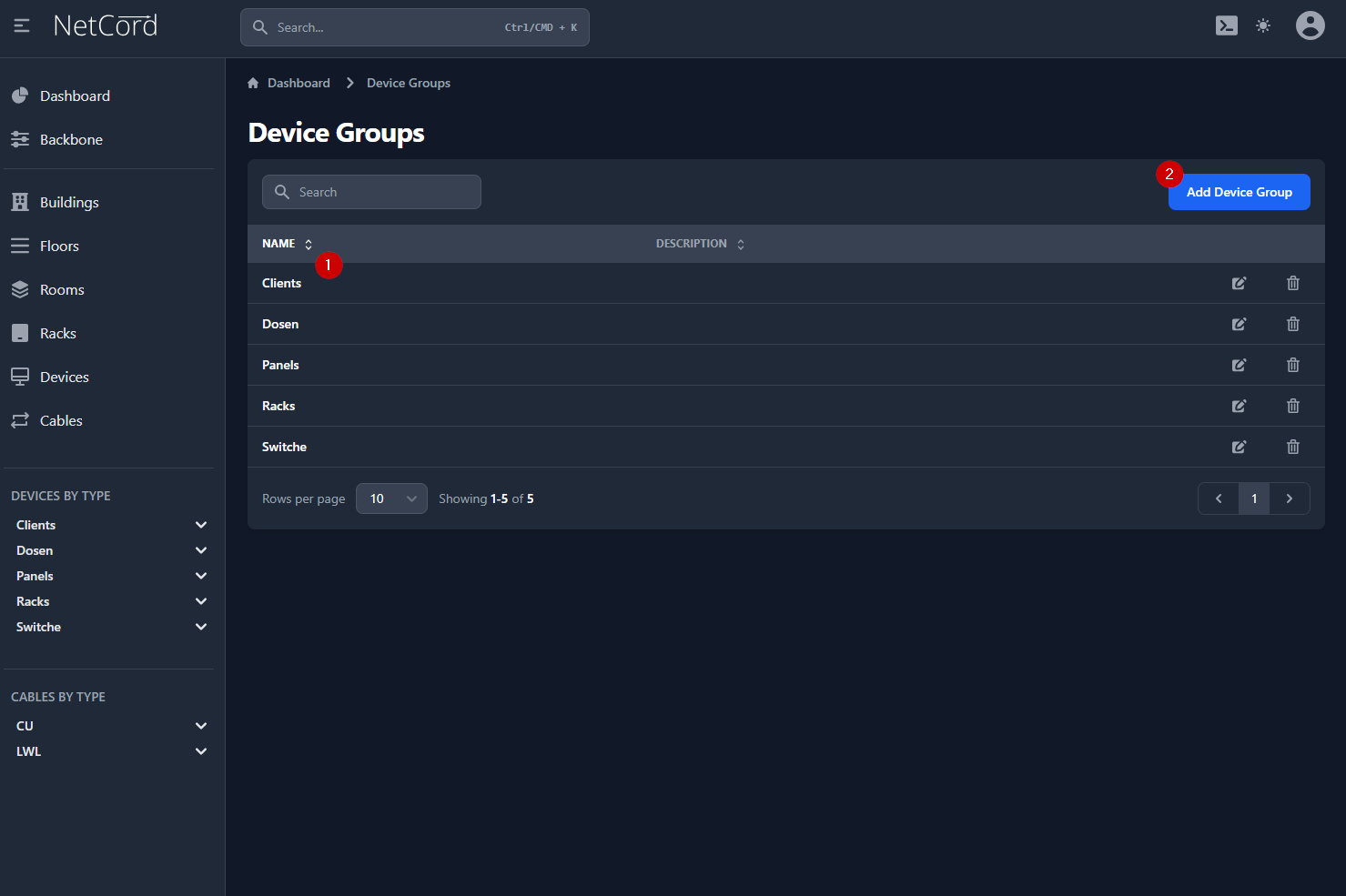
Task: Focus the global Search field with Ctrl/CMD + K
Action: 415,27
